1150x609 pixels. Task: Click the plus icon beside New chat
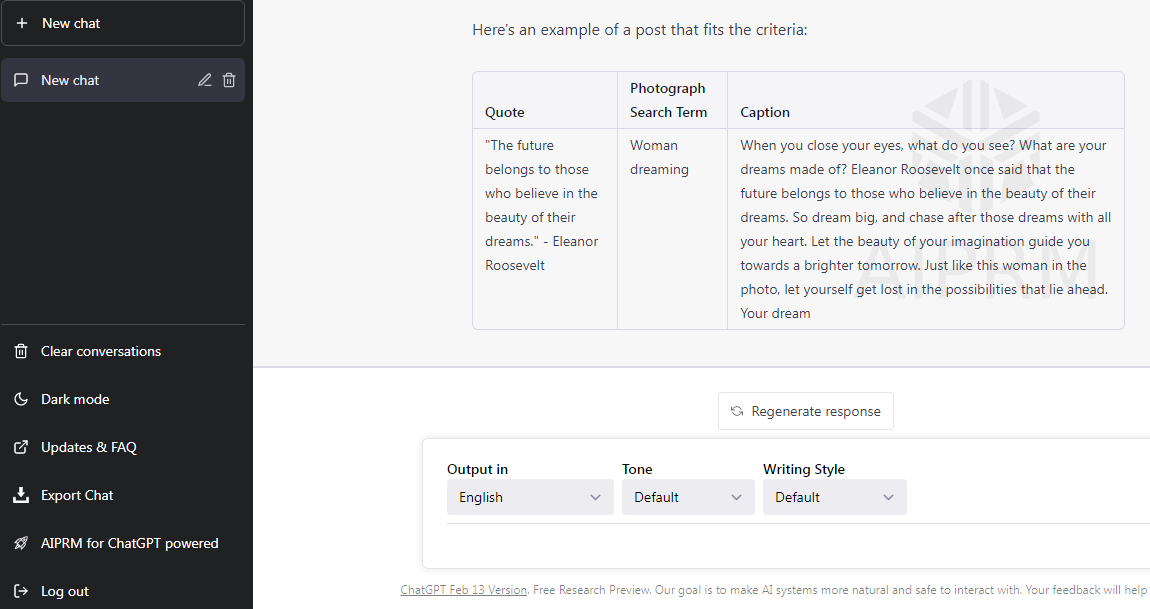click(22, 23)
